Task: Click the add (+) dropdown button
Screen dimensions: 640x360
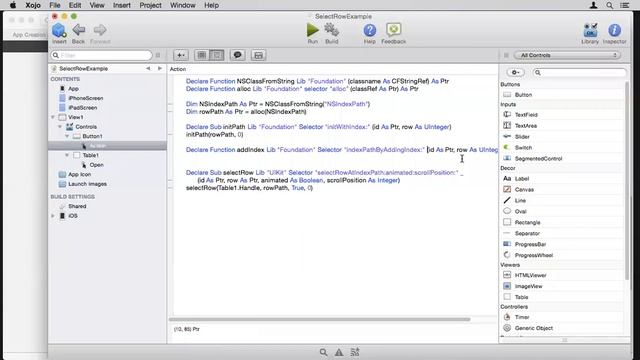Action: coord(180,55)
